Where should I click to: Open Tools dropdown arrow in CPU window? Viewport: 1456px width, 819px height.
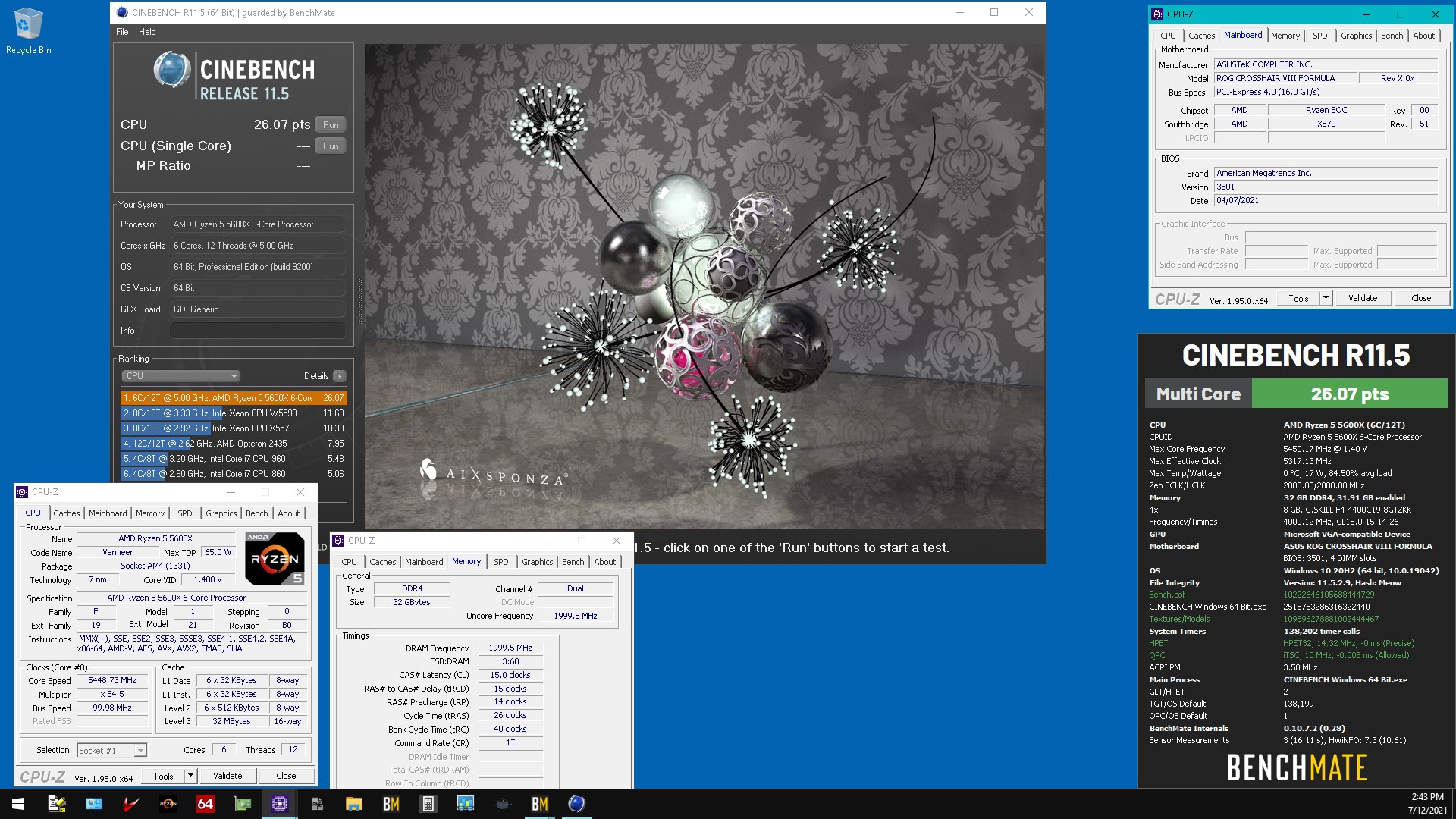(x=191, y=776)
